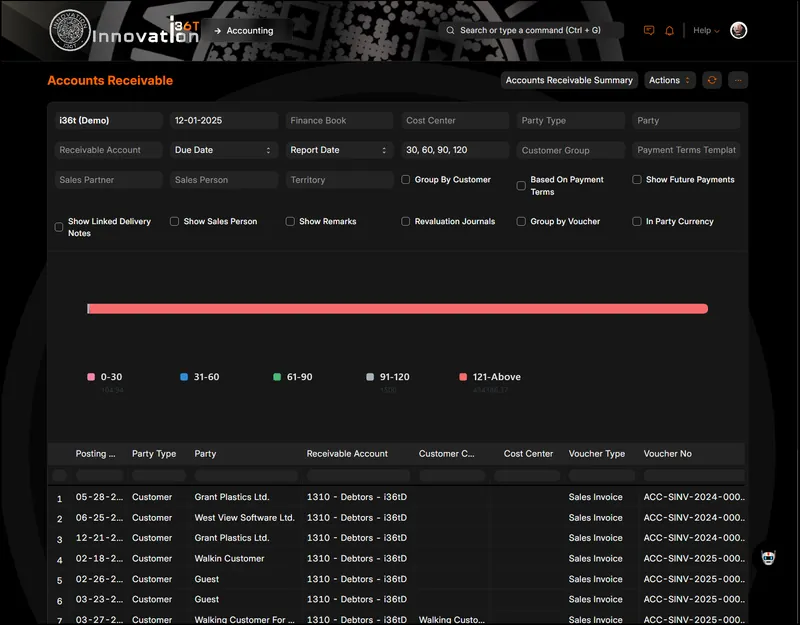Image resolution: width=800 pixels, height=625 pixels.
Task: Click the Voucher No column header
Action: 667,454
